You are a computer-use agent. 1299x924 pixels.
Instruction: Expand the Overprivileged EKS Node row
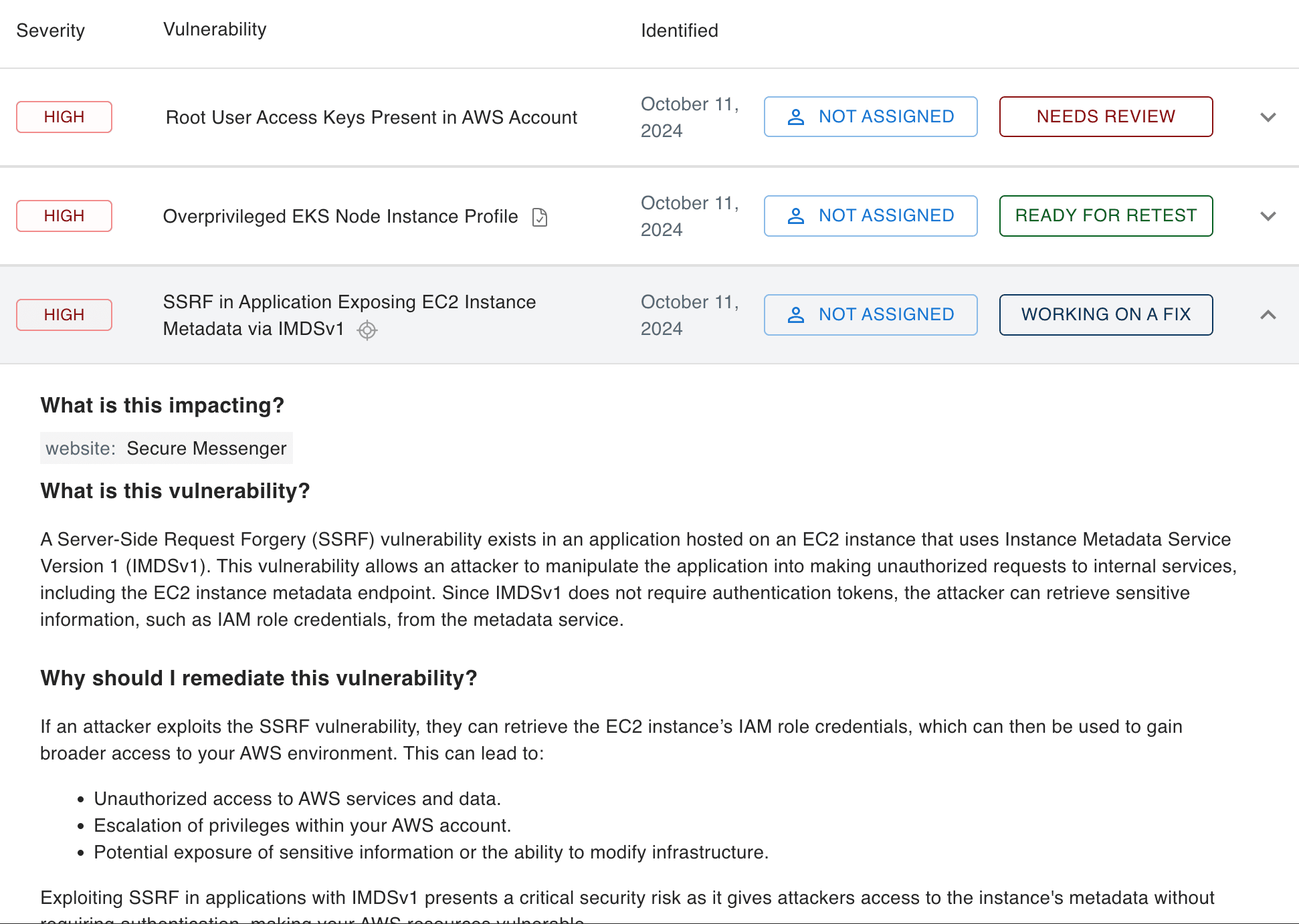(1268, 216)
